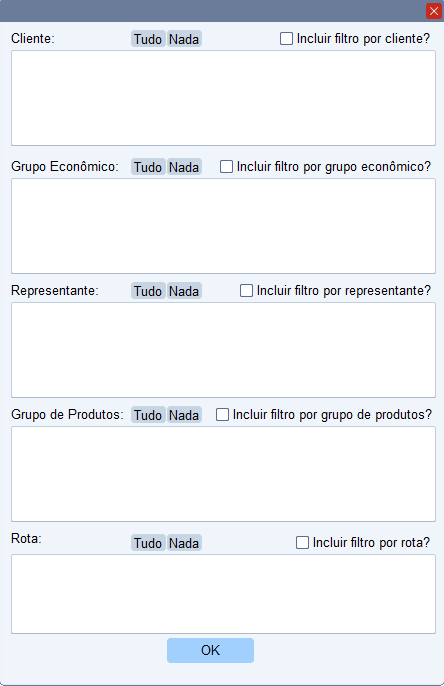Screen dimensions: 444x686
Task: Click inside the Cliente list box
Action: coord(224,98)
